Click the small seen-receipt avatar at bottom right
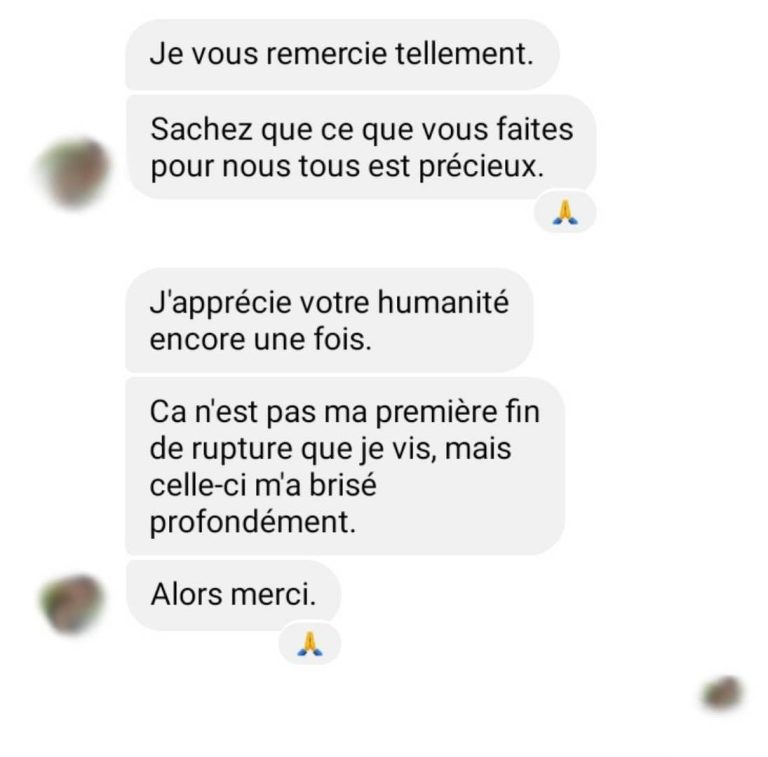This screenshot has width=768, height=757. point(723,693)
